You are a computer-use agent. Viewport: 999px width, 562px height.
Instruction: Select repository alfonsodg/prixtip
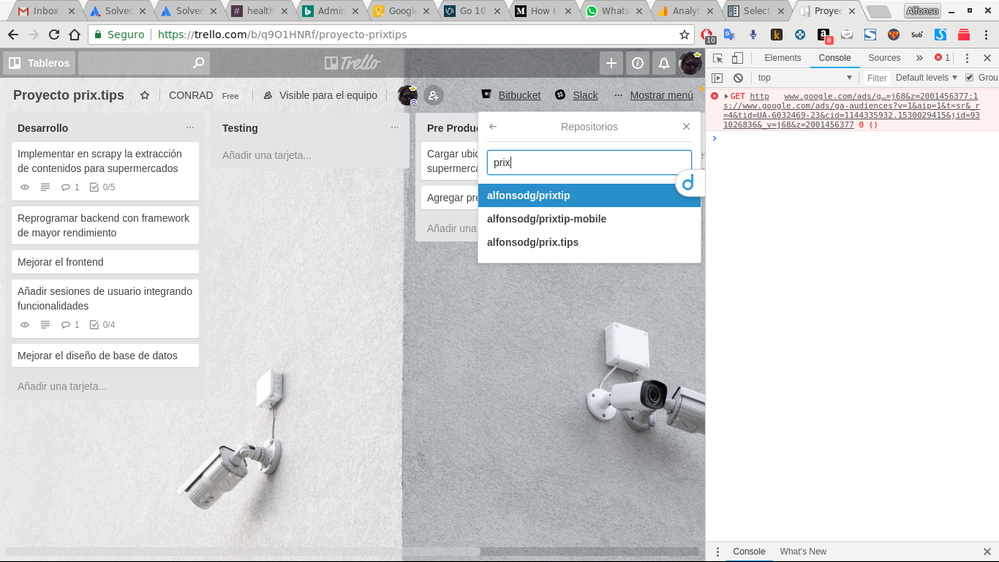[589, 196]
